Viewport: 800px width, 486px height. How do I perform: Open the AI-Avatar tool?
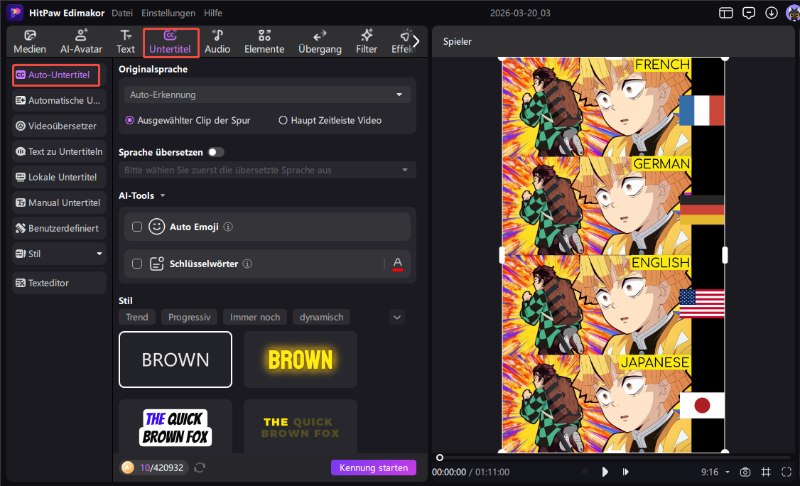(81, 41)
